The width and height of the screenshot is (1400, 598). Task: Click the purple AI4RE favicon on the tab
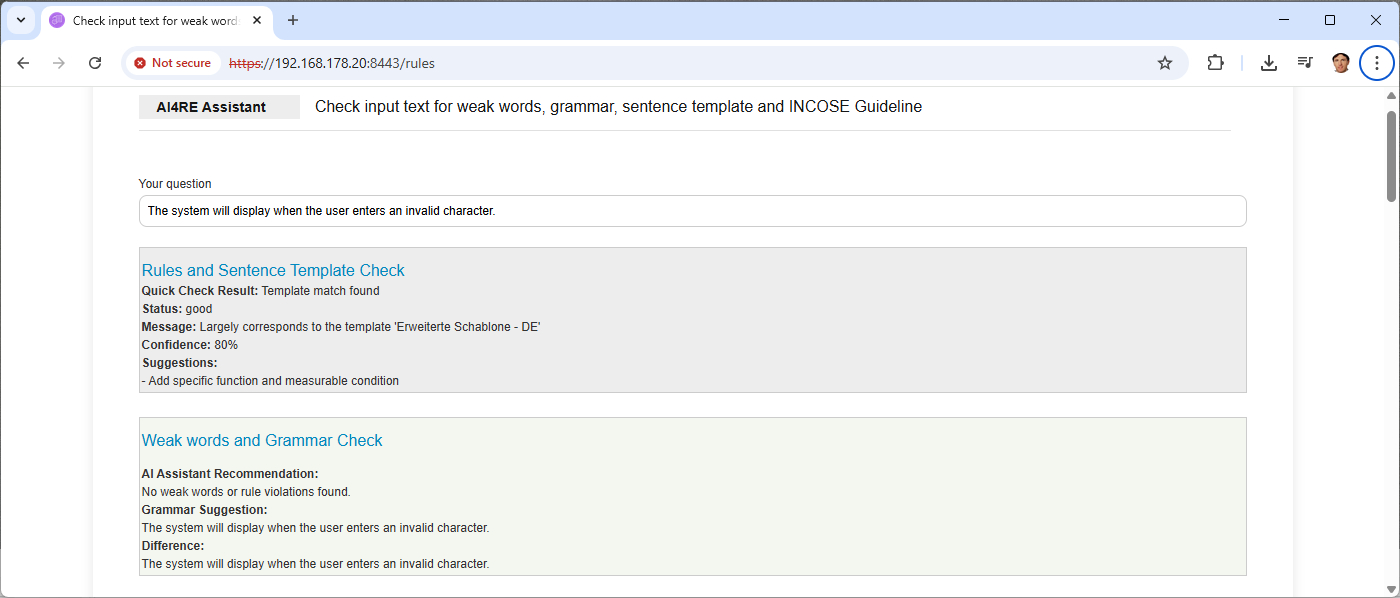(57, 20)
